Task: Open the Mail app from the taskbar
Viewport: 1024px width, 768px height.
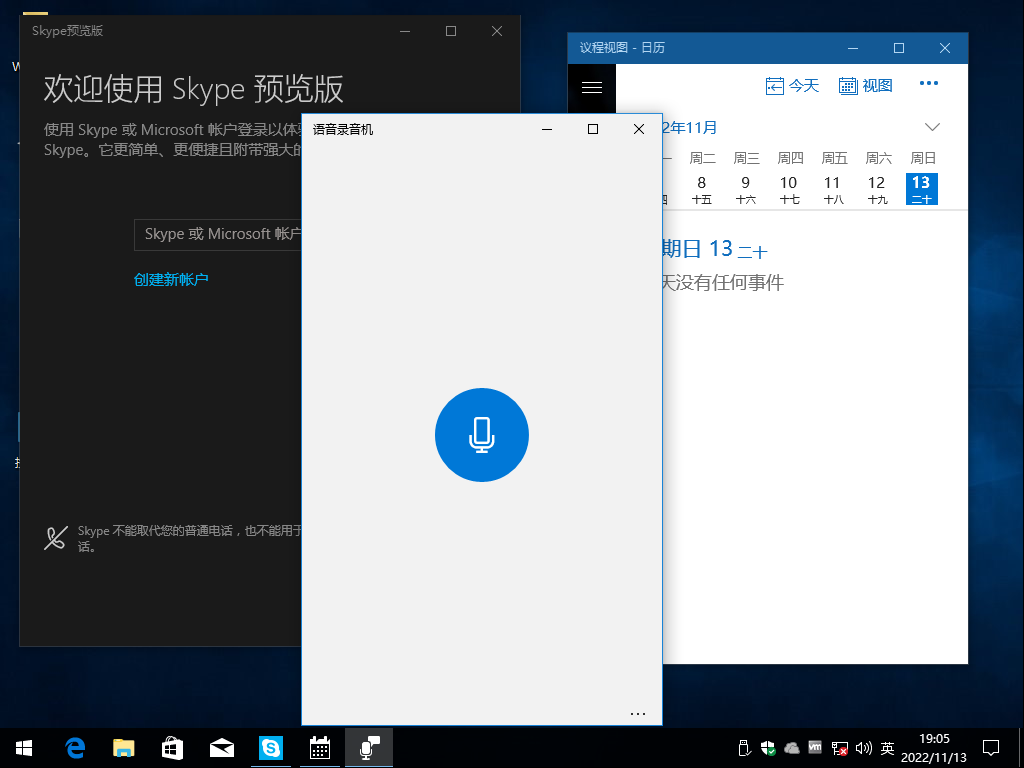Action: (222, 748)
